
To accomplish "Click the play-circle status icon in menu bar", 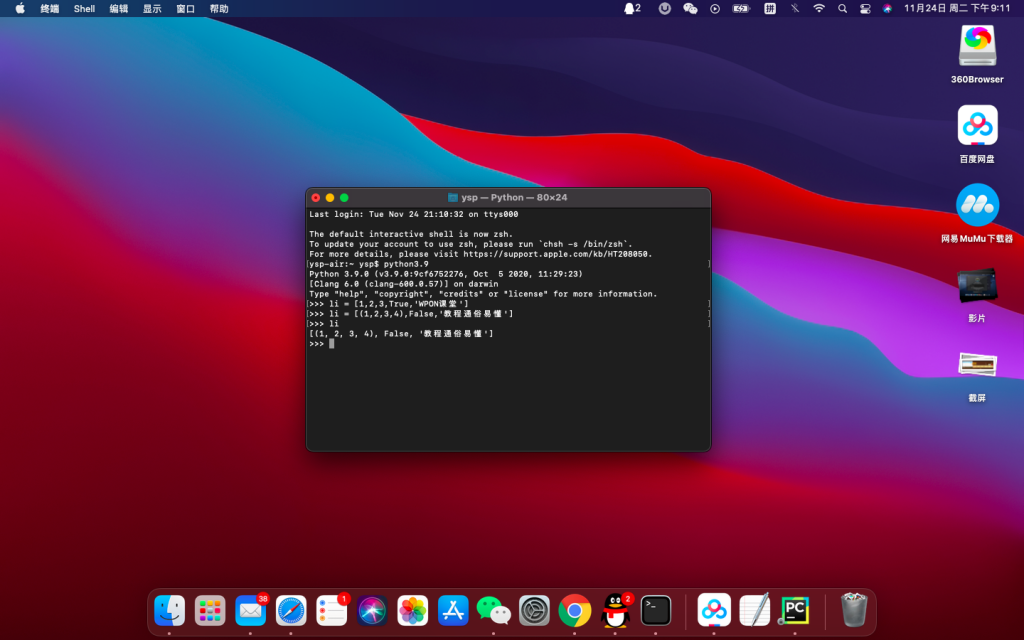I will coord(715,8).
